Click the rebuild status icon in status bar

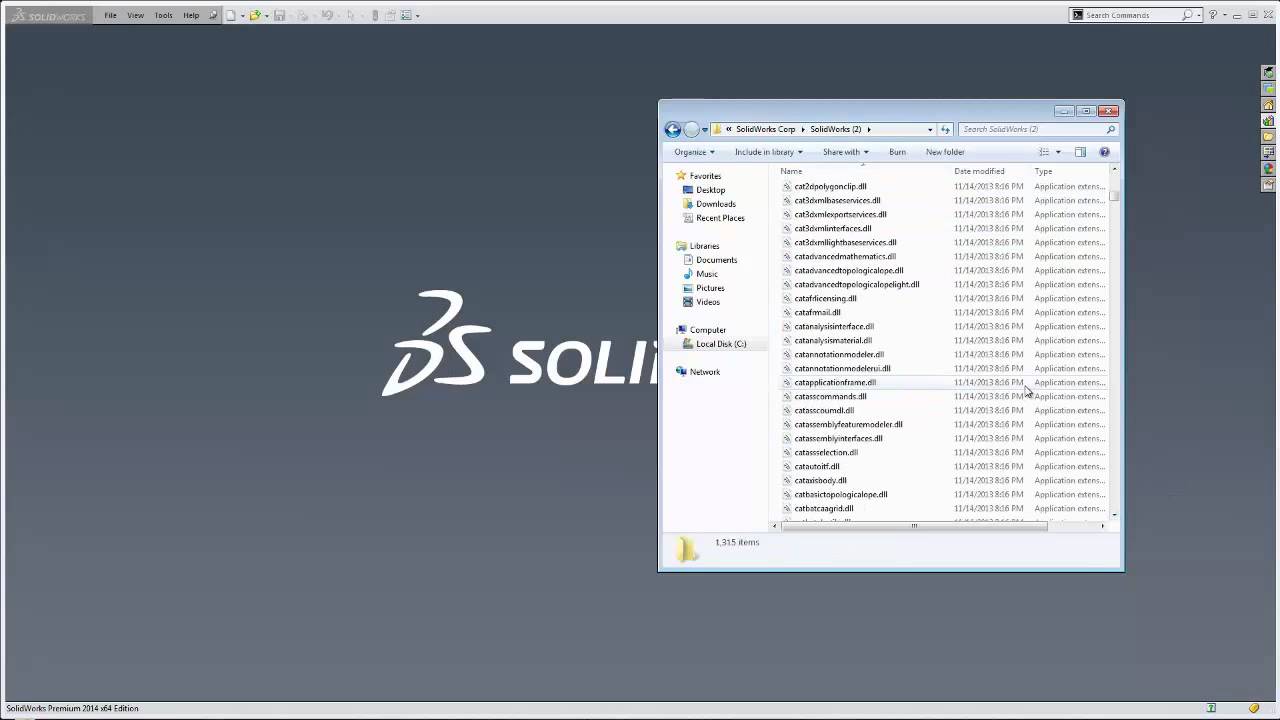coord(1212,708)
